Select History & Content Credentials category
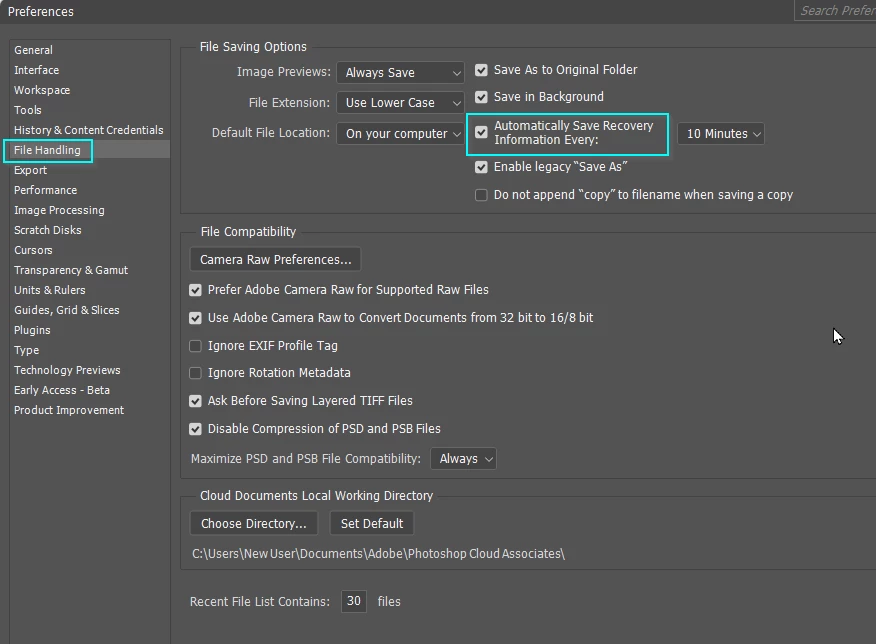Image resolution: width=876 pixels, height=644 pixels. [x=89, y=130]
